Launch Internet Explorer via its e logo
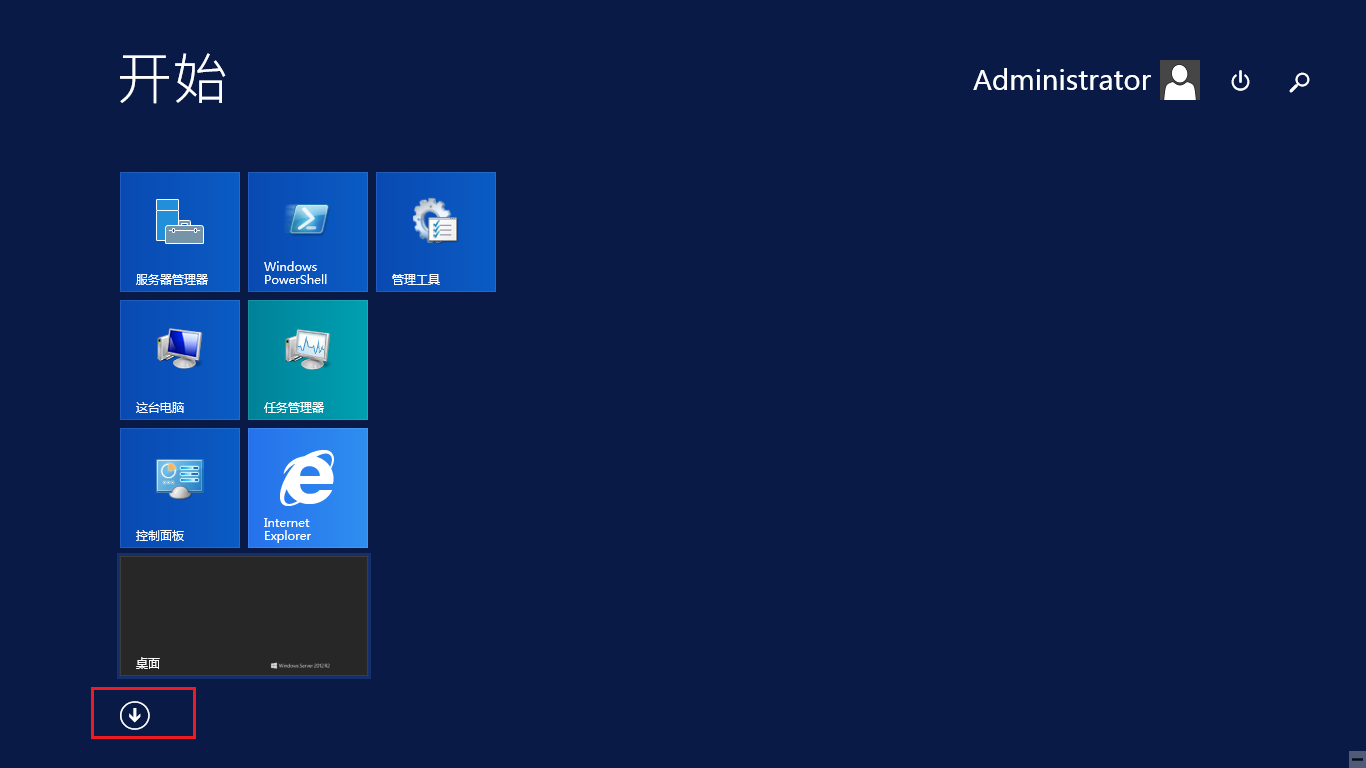This screenshot has width=1366, height=768. [x=307, y=478]
